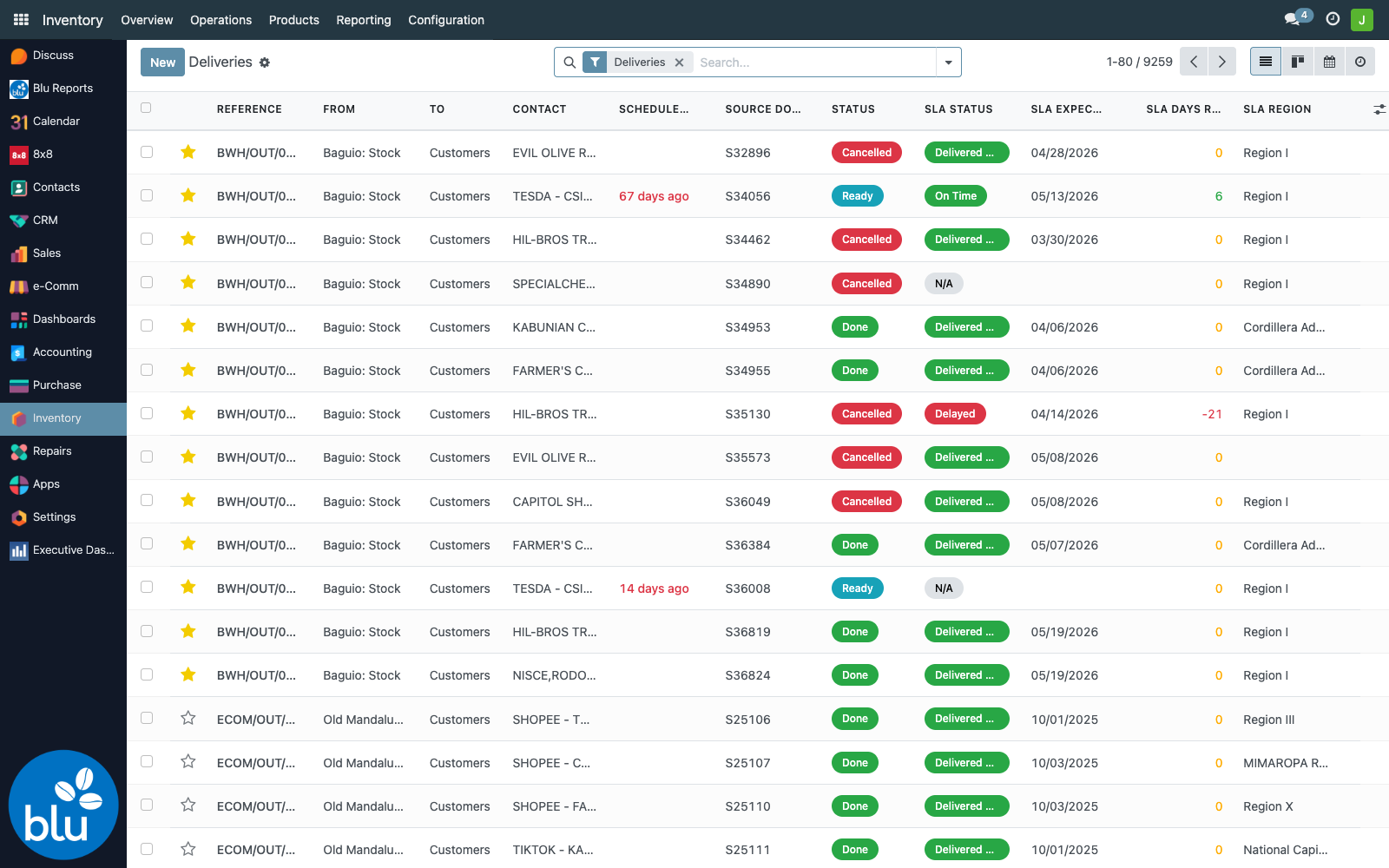Open user avatar J menu
Screen dimensions: 1389x868
click(x=1362, y=19)
